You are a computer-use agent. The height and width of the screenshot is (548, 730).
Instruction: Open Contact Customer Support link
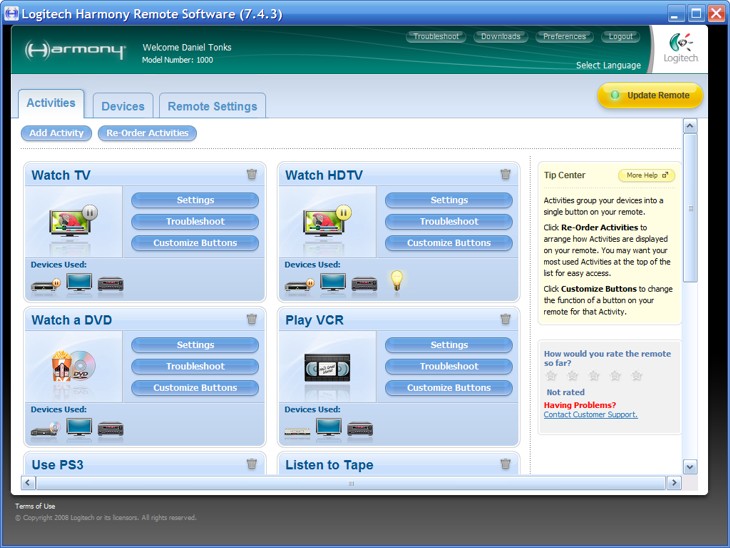click(590, 414)
